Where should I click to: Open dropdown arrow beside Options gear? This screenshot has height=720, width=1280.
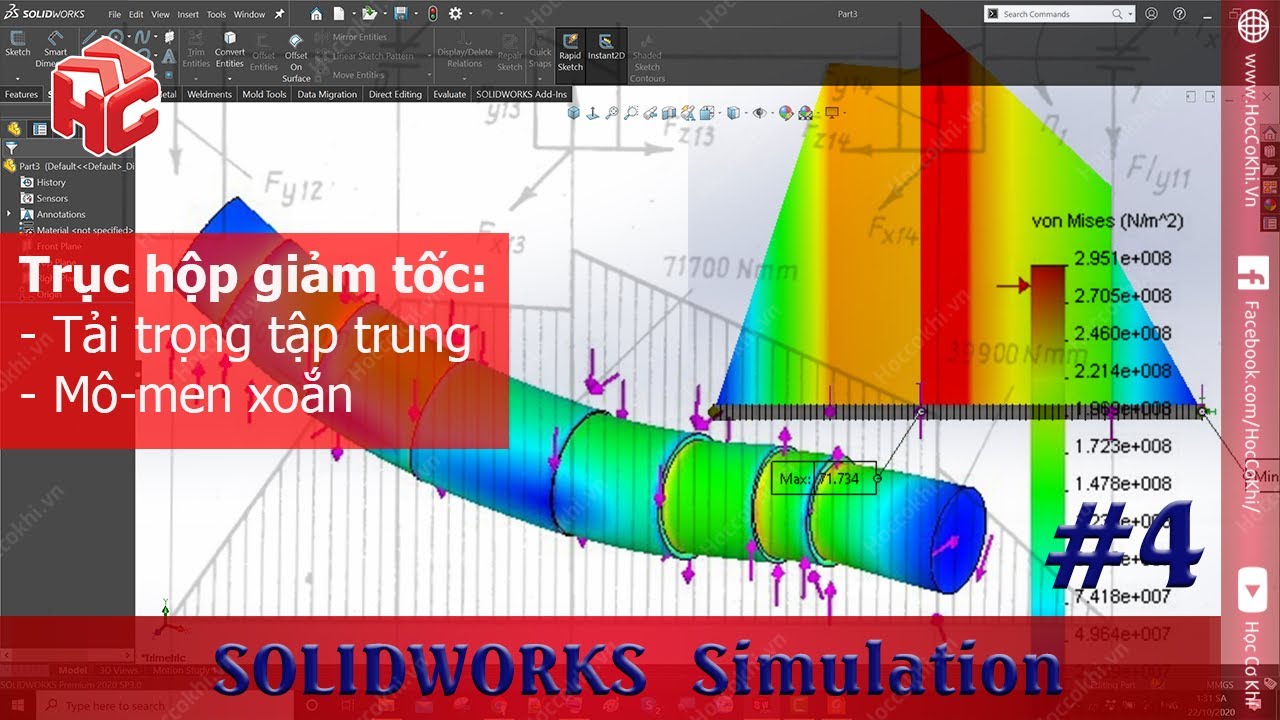[x=469, y=15]
